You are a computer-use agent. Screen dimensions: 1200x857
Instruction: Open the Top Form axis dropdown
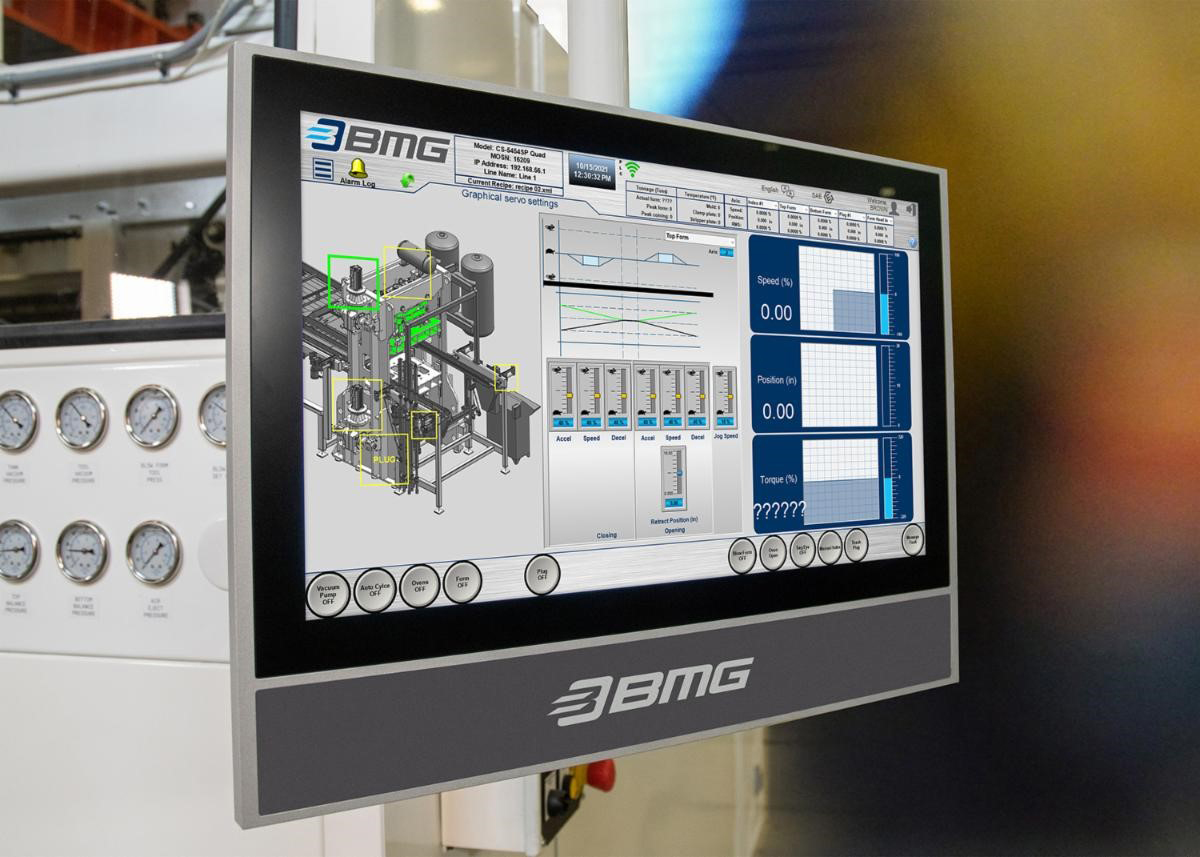click(699, 239)
